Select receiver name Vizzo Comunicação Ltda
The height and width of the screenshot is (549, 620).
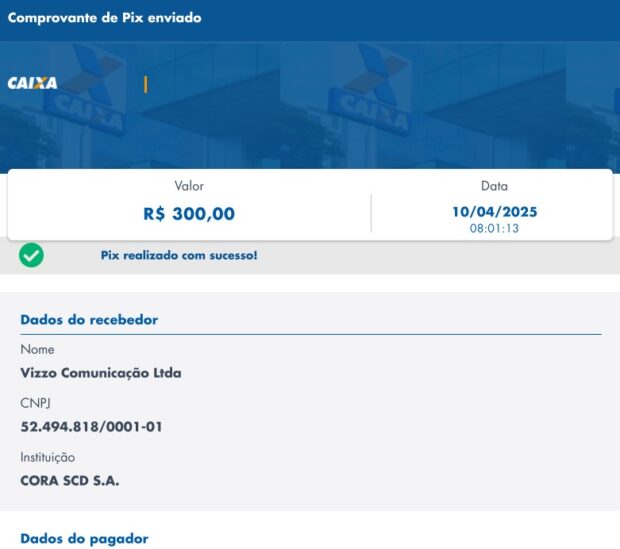pyautogui.click(x=101, y=373)
